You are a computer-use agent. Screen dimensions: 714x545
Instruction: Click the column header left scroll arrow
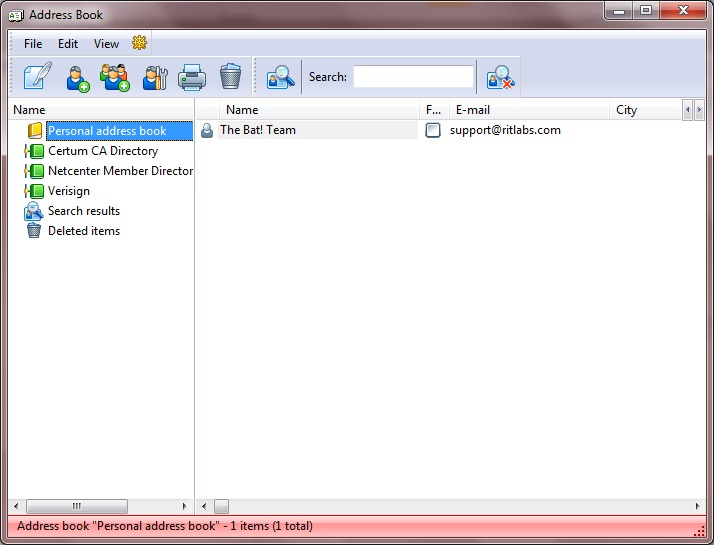[x=688, y=110]
